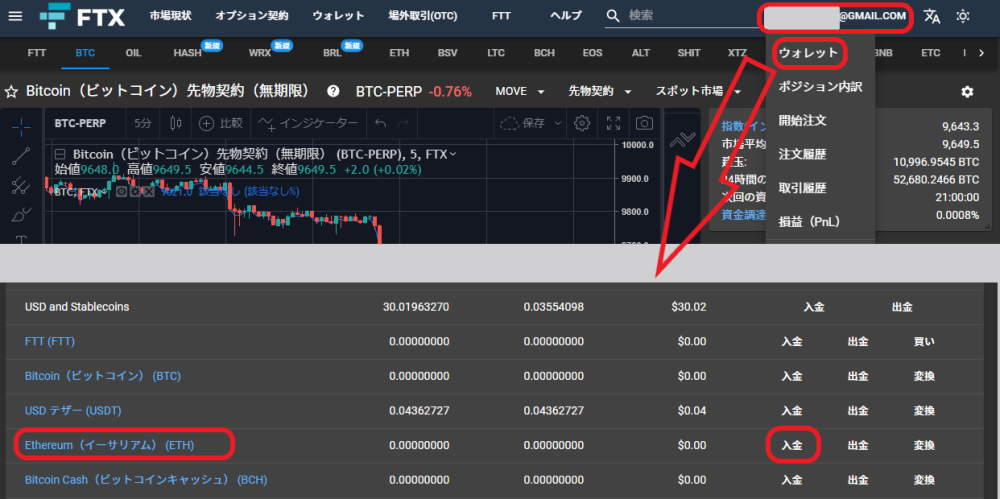Open the Ethereum（イーサリアム）(ETH) link

(109, 445)
